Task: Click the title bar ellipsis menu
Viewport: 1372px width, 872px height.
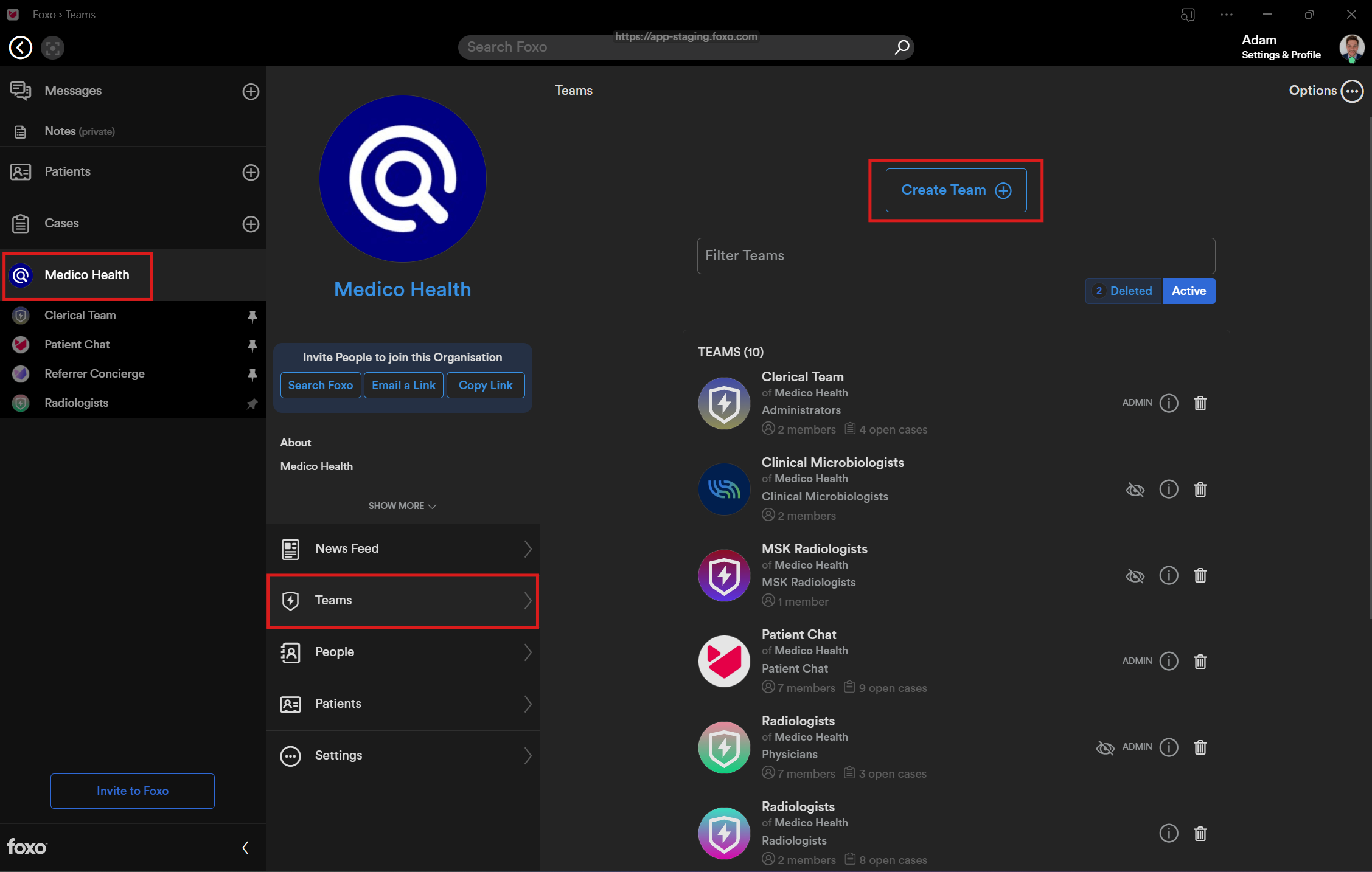Action: (x=1227, y=15)
